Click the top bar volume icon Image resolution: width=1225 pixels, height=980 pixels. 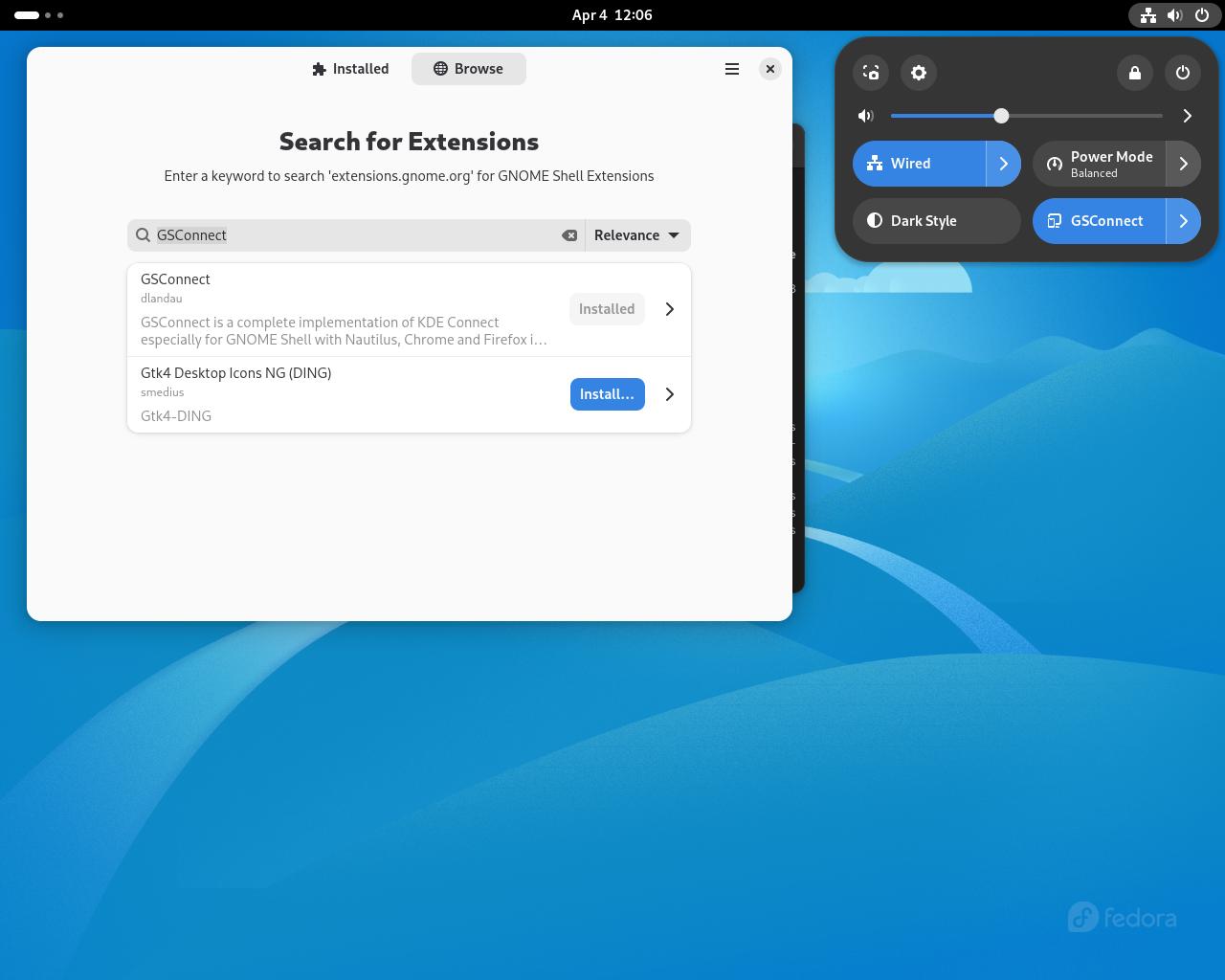1175,15
